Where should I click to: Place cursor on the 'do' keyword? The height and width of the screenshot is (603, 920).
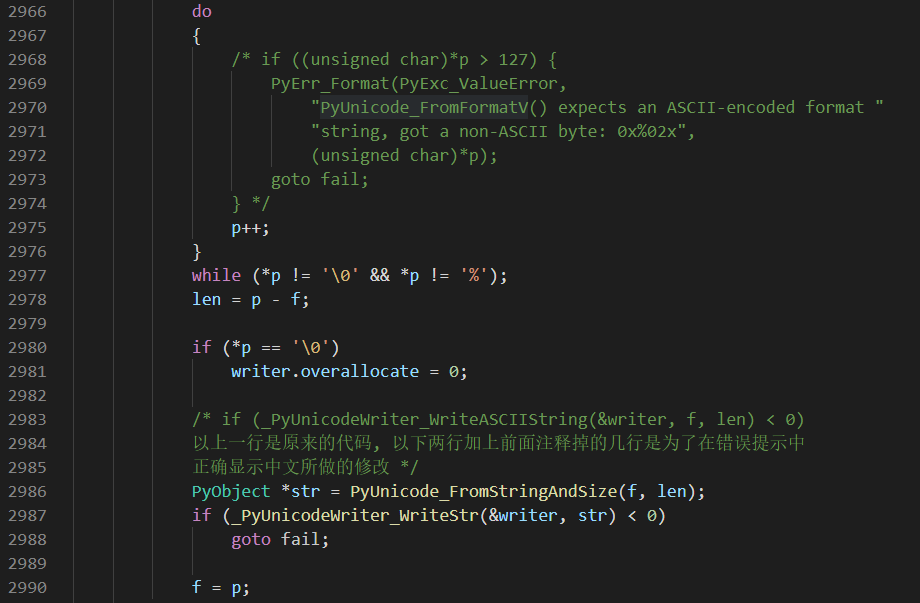pos(202,12)
